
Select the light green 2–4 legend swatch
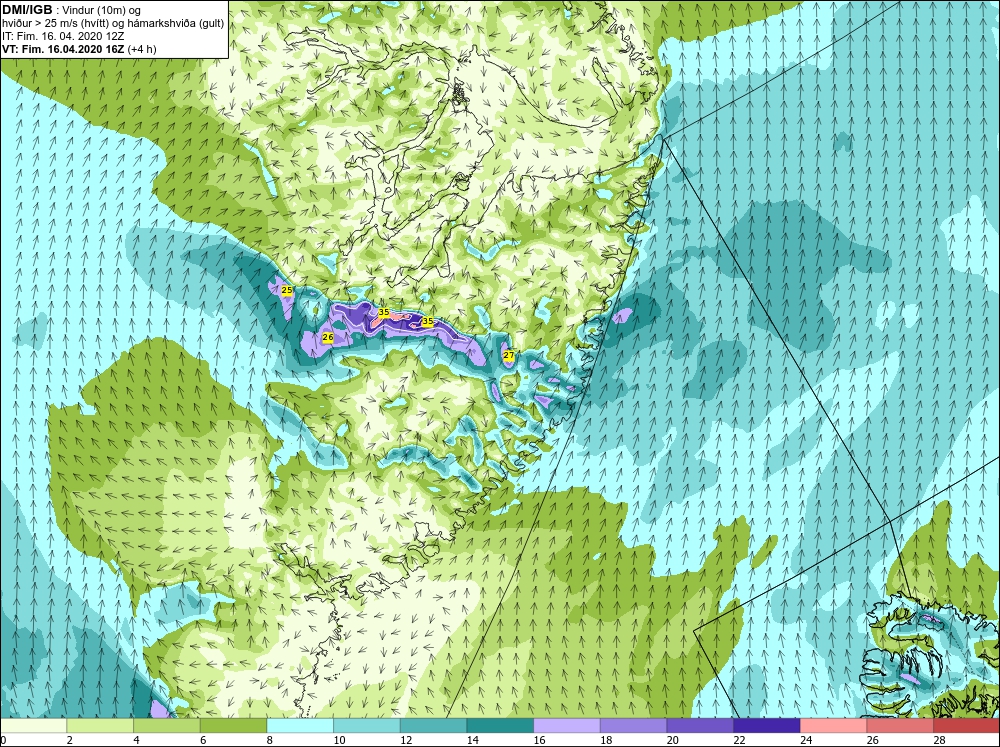(x=99, y=725)
